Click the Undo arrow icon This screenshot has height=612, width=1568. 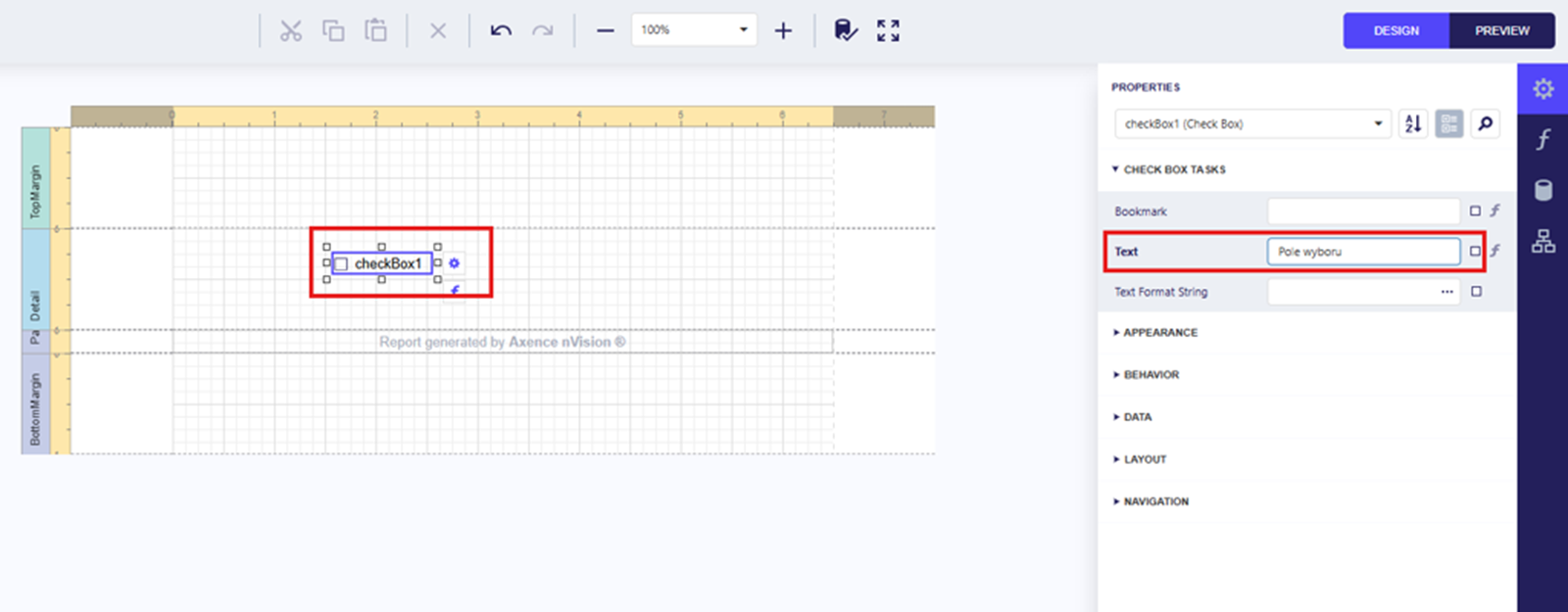click(501, 30)
